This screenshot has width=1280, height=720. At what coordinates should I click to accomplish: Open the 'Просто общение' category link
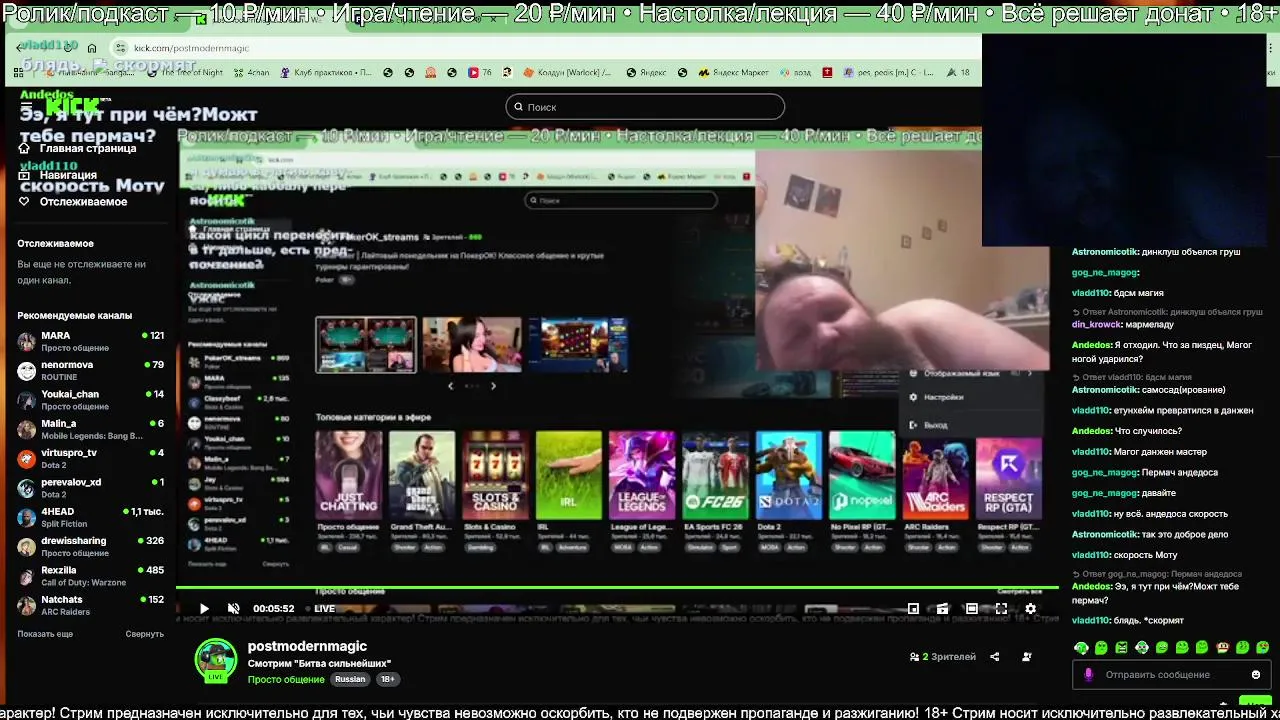286,679
